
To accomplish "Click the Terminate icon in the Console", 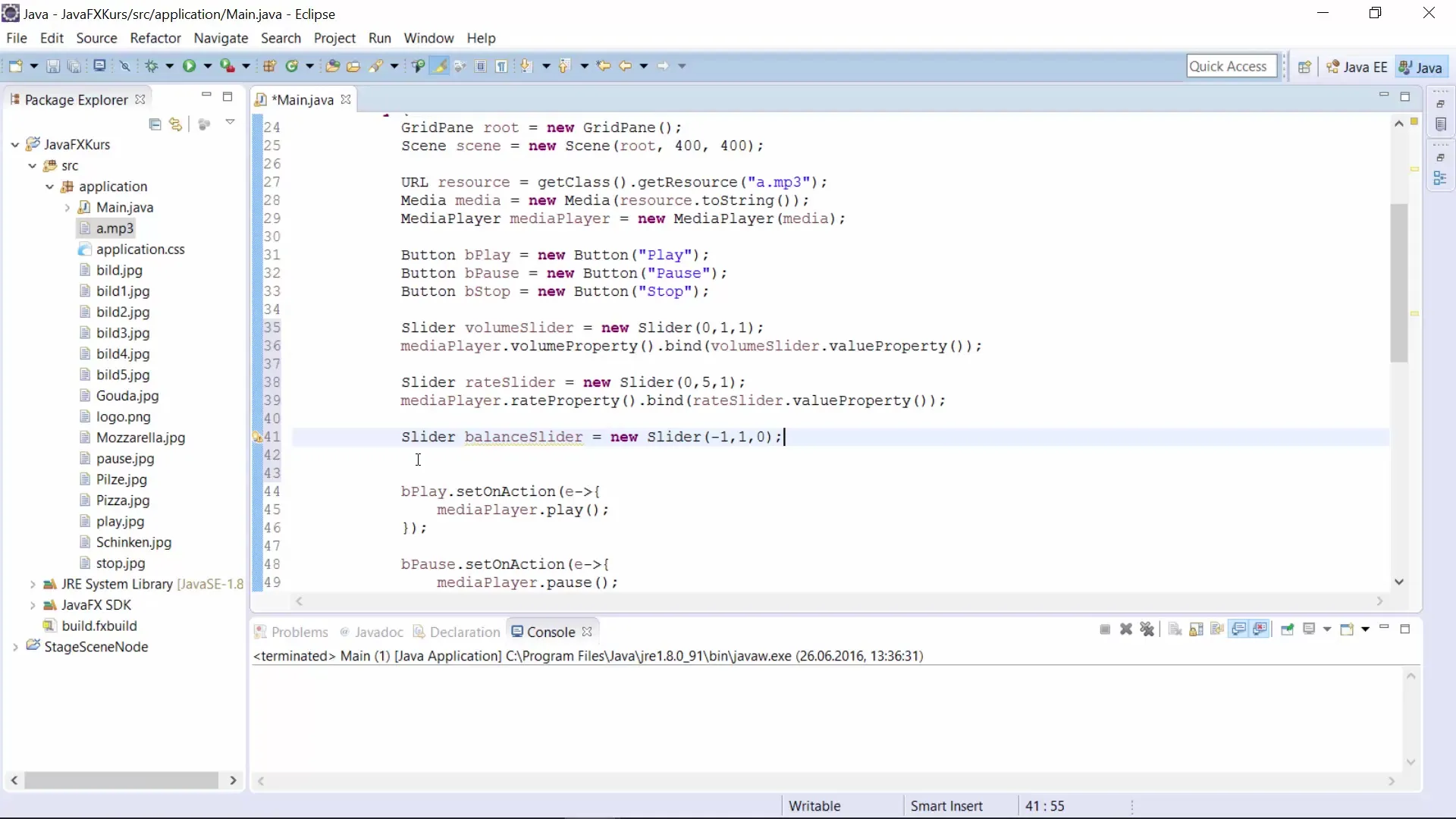I will (x=1105, y=629).
